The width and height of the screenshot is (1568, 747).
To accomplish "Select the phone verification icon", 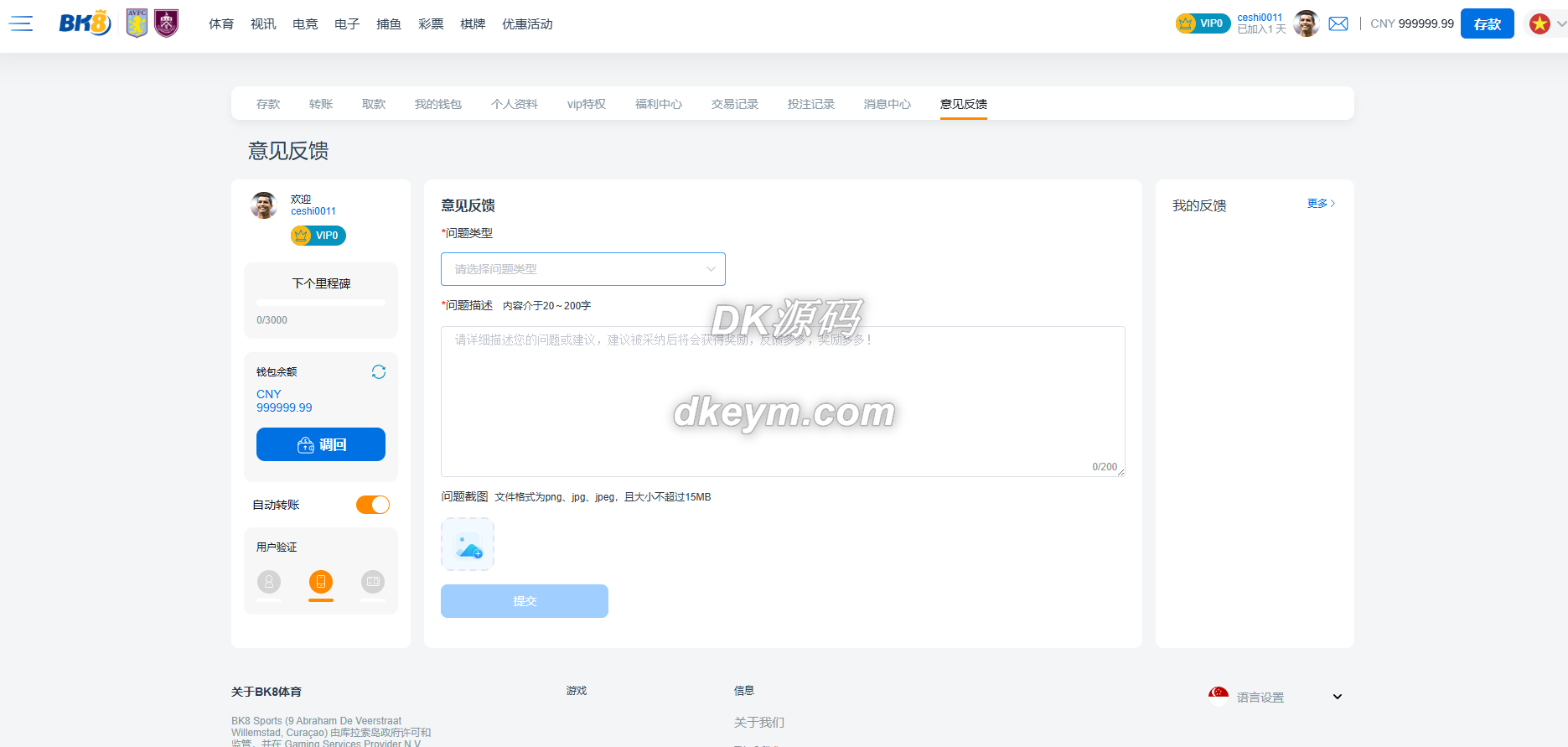I will pyautogui.click(x=321, y=582).
